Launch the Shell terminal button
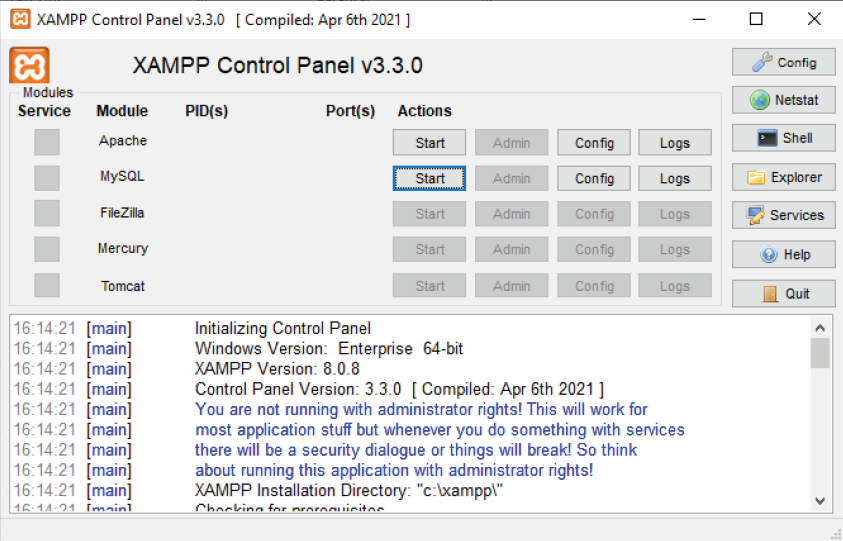The image size is (843, 541). tap(784, 138)
